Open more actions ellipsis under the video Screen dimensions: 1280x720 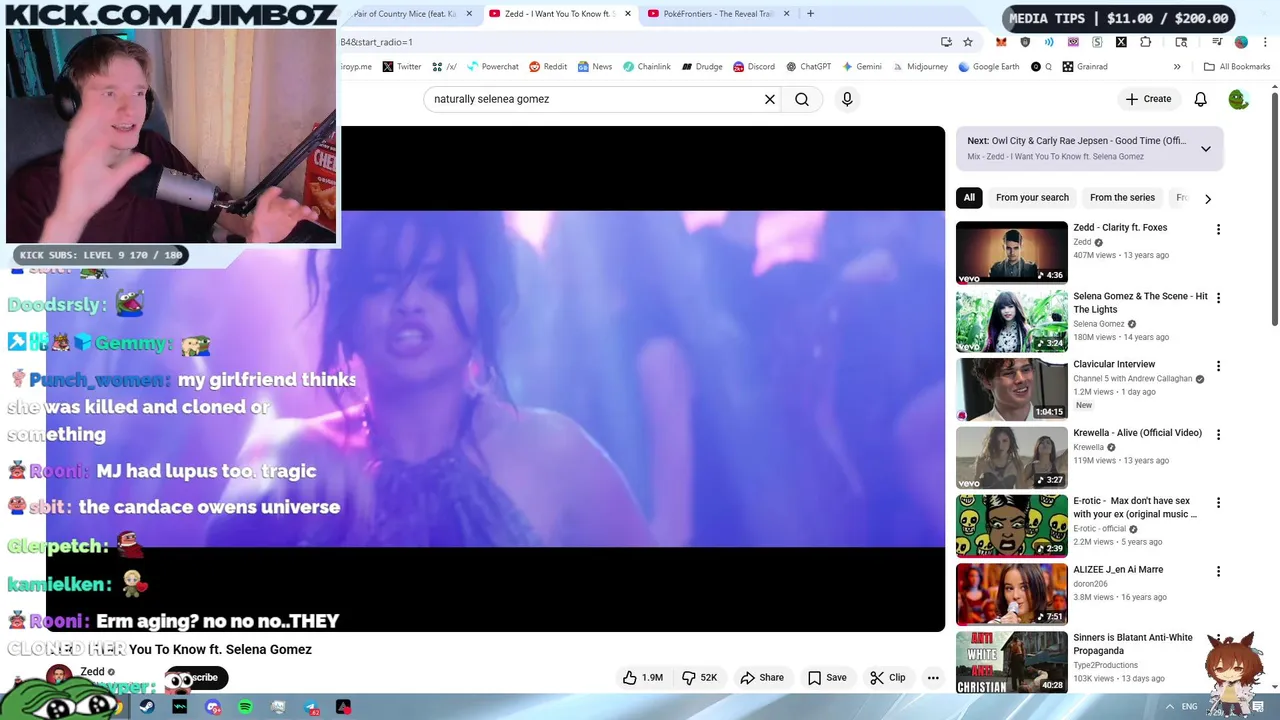click(933, 677)
